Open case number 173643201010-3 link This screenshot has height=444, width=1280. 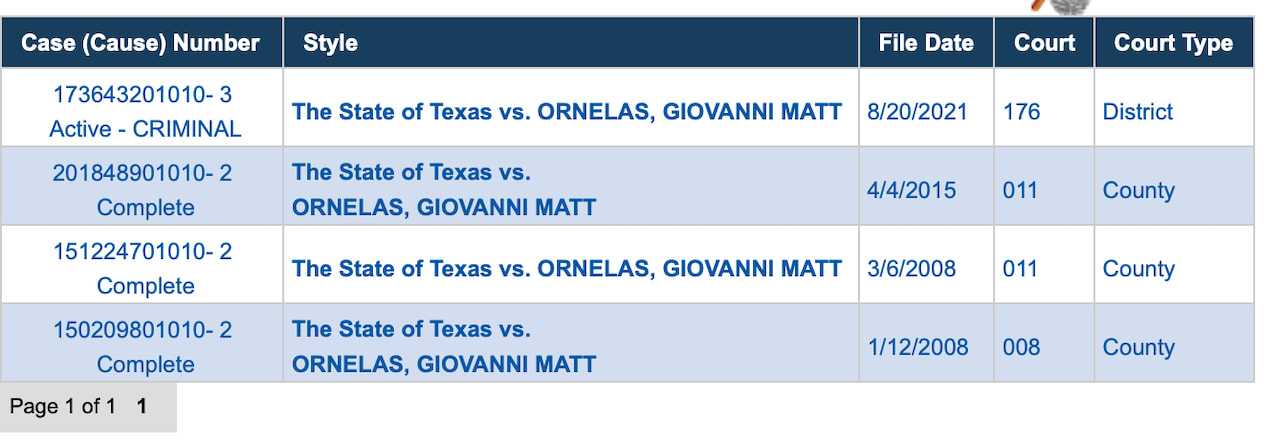click(x=141, y=95)
